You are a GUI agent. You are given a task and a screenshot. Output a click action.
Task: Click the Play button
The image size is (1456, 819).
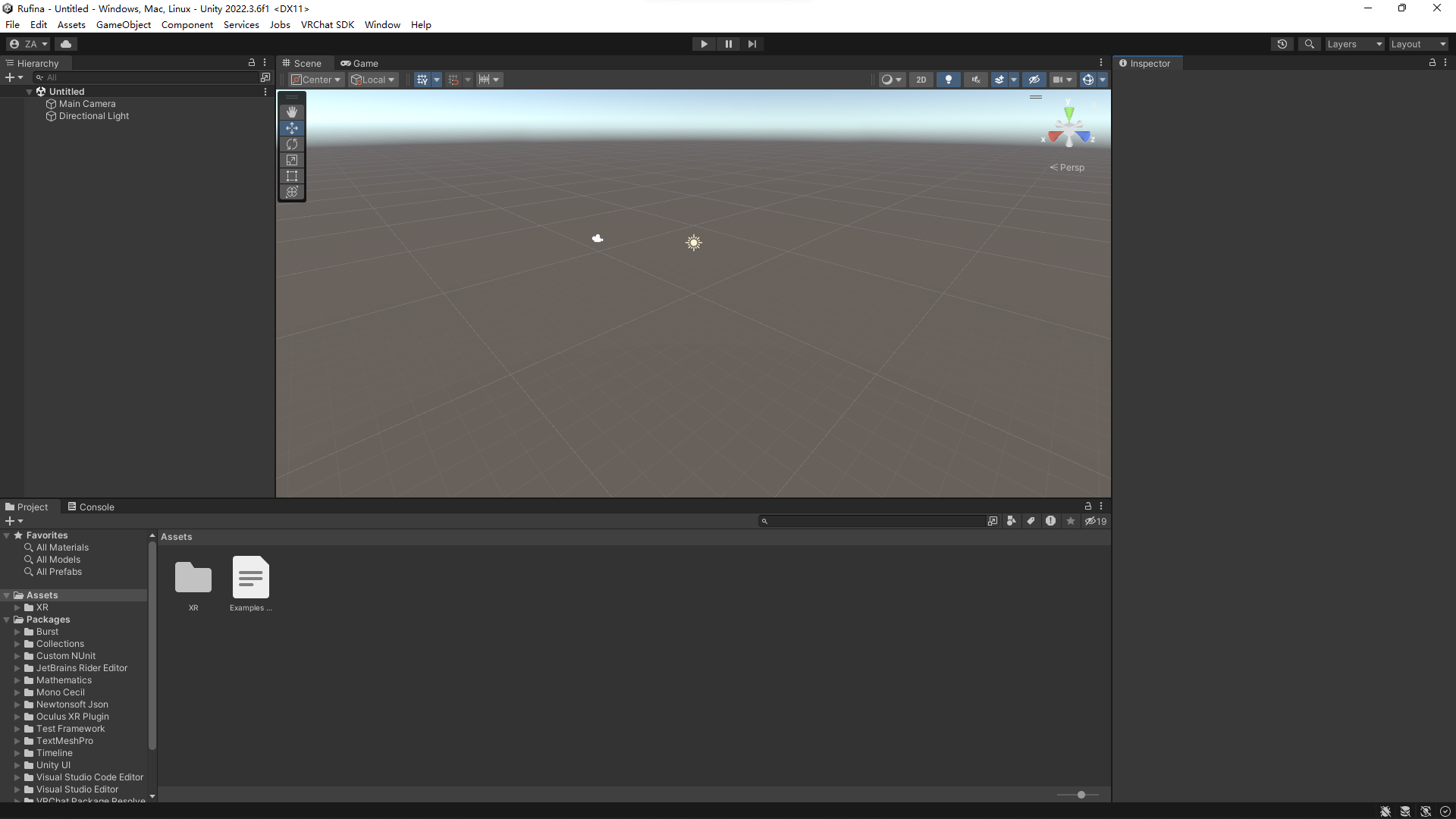[704, 44]
